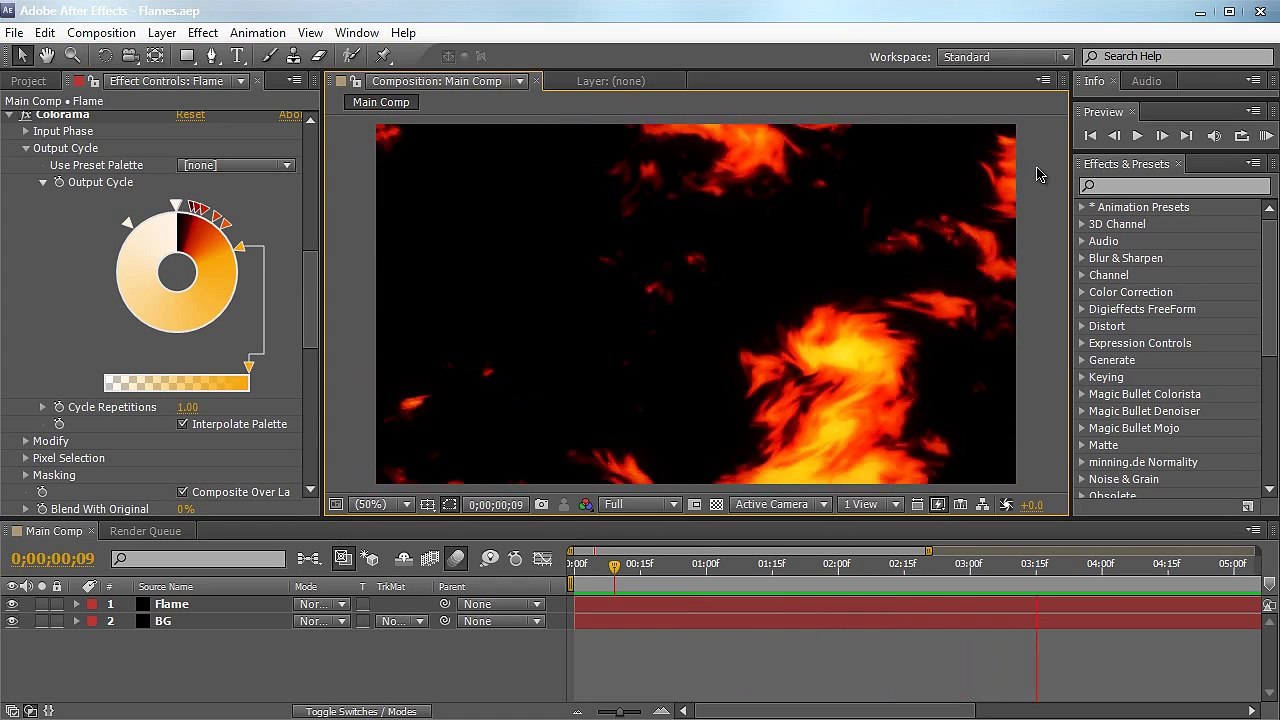
Task: Open the Composition menu
Action: (x=101, y=33)
